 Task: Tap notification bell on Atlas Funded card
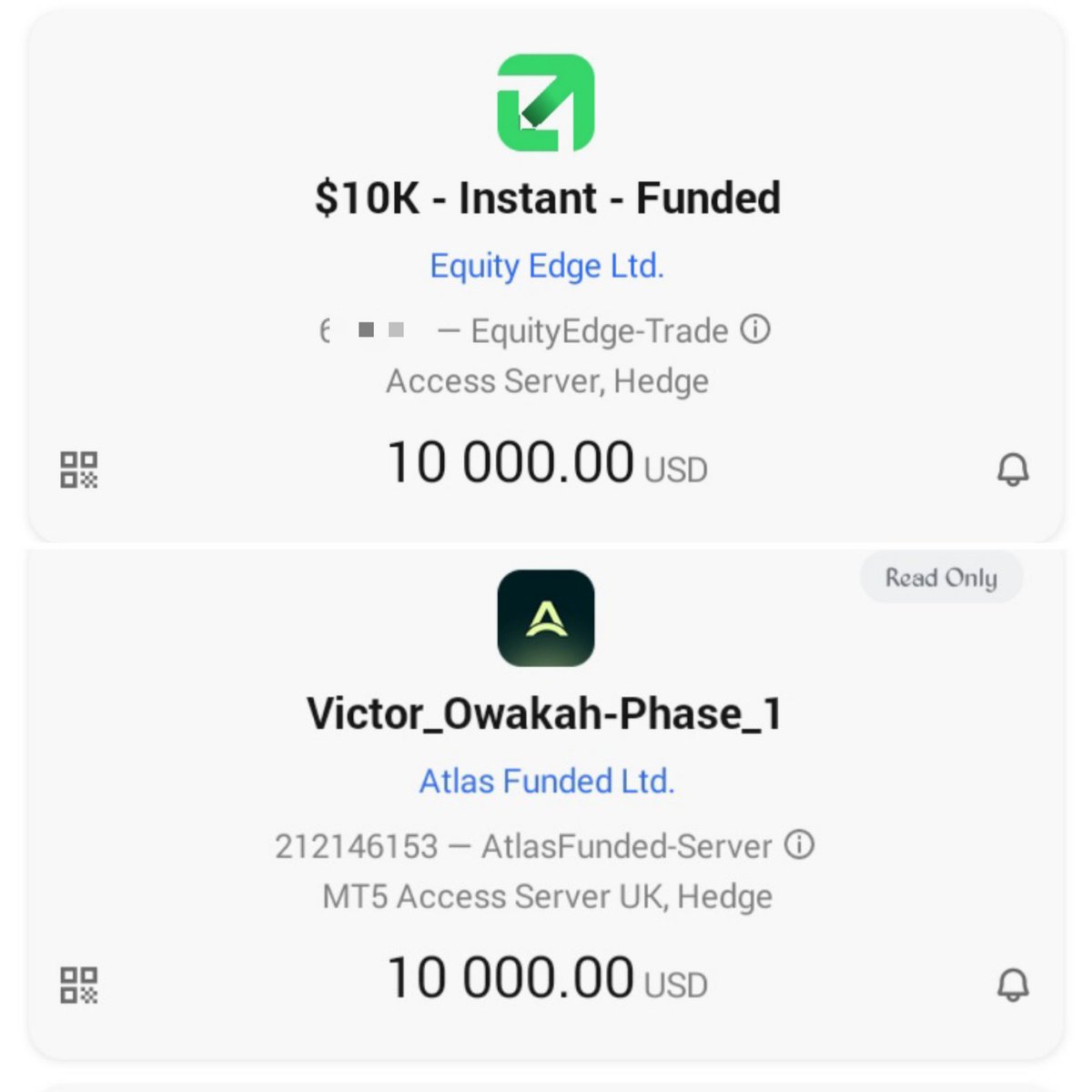[x=1013, y=985]
